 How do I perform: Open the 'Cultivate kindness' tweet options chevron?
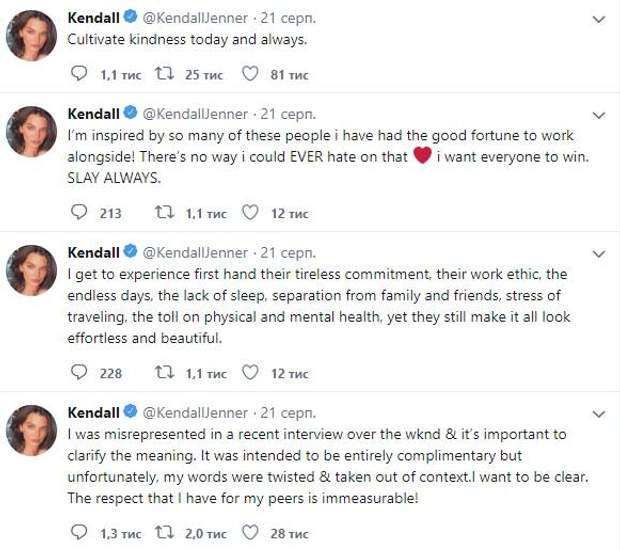(x=599, y=20)
